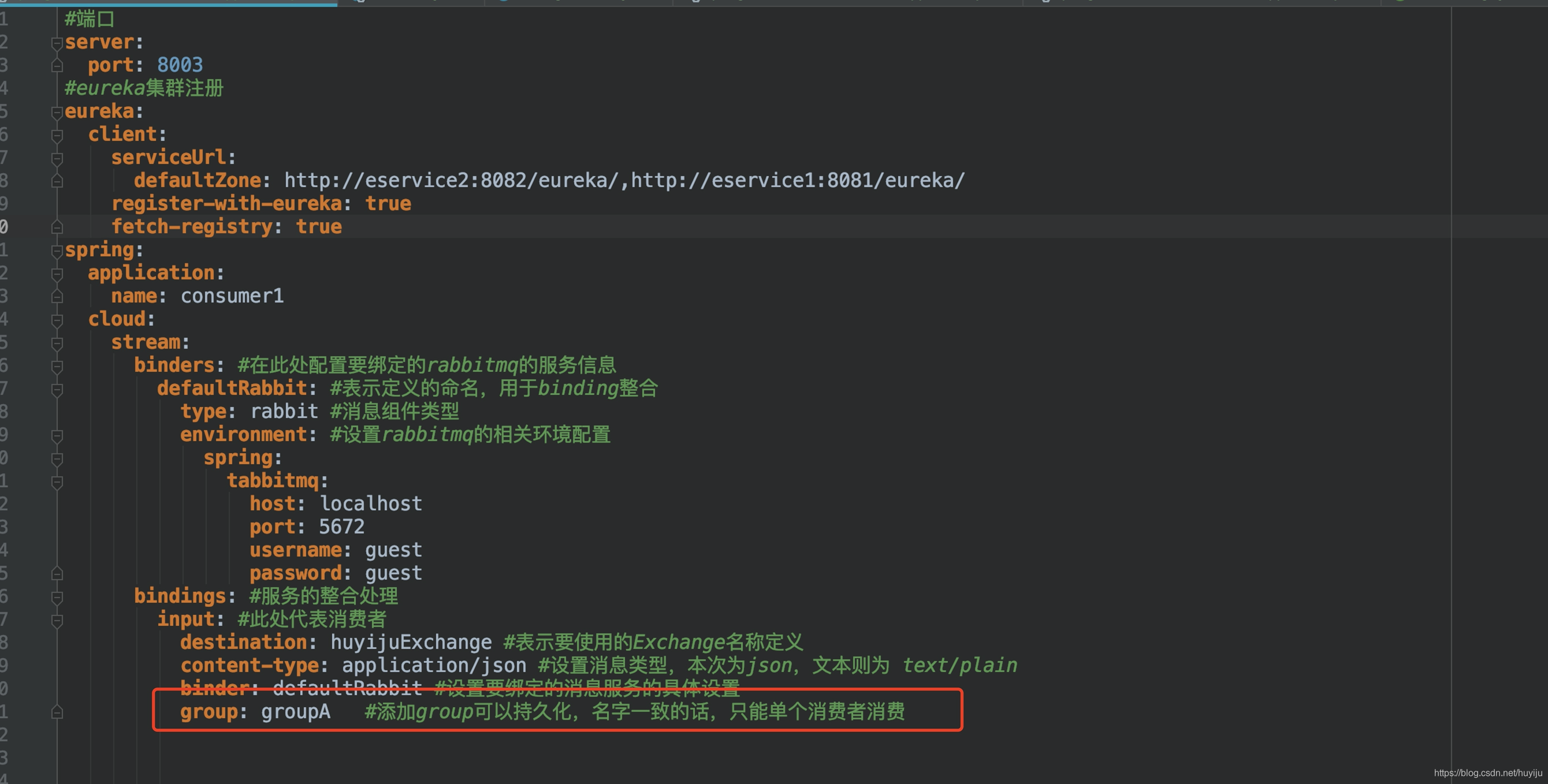Viewport: 1548px width, 784px height.
Task: Fold the binders section
Action: 57,367
